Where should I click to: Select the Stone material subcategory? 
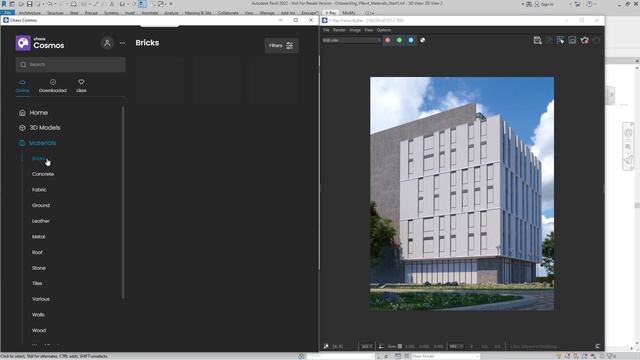39,268
